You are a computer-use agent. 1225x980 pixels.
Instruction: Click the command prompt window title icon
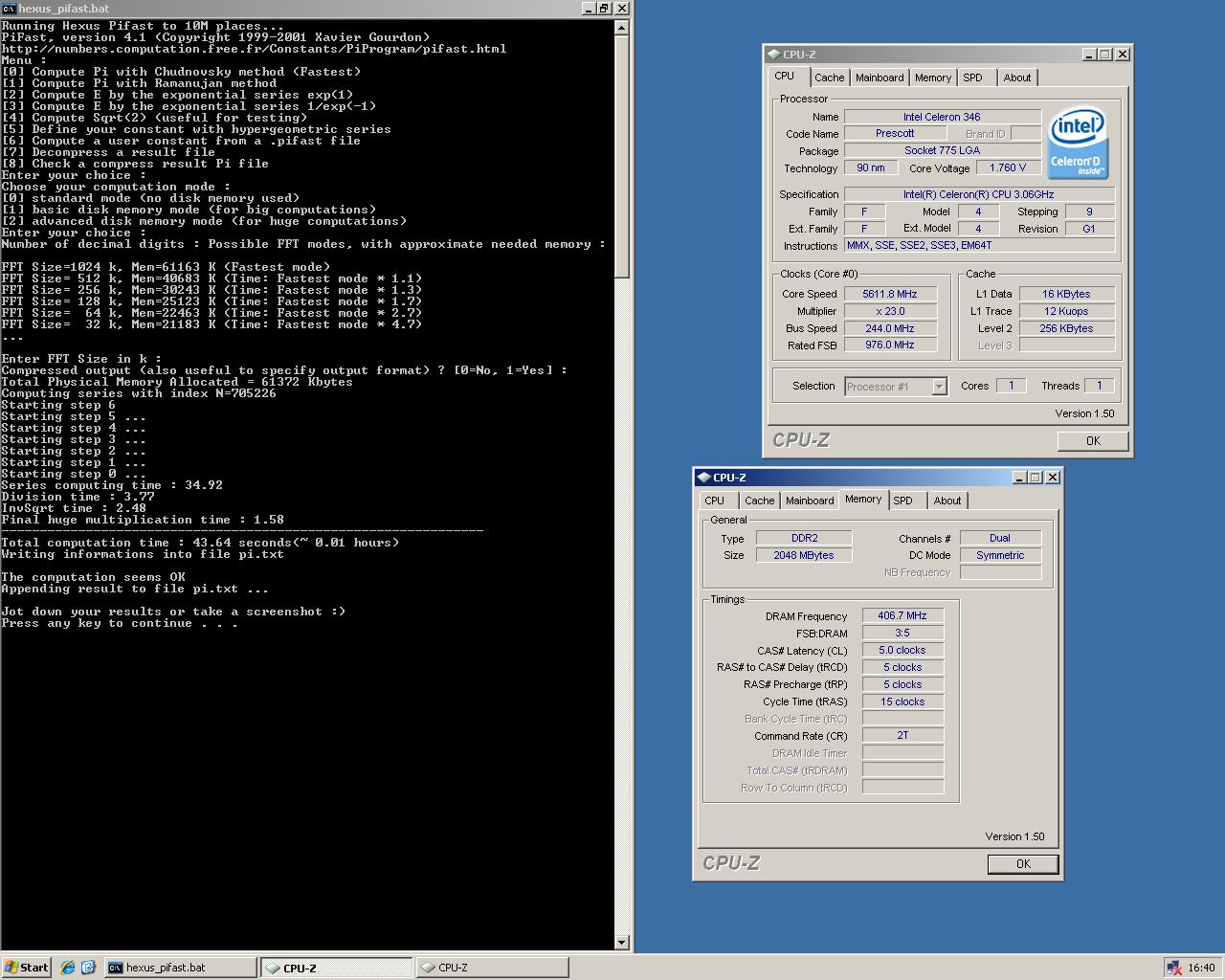click(x=9, y=8)
